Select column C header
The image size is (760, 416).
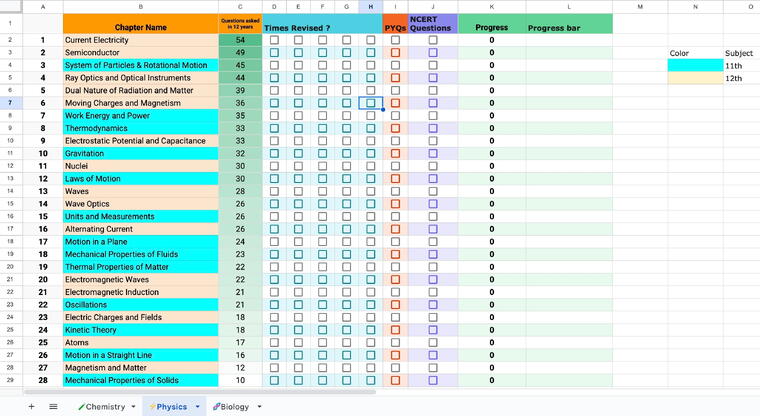click(x=240, y=7)
